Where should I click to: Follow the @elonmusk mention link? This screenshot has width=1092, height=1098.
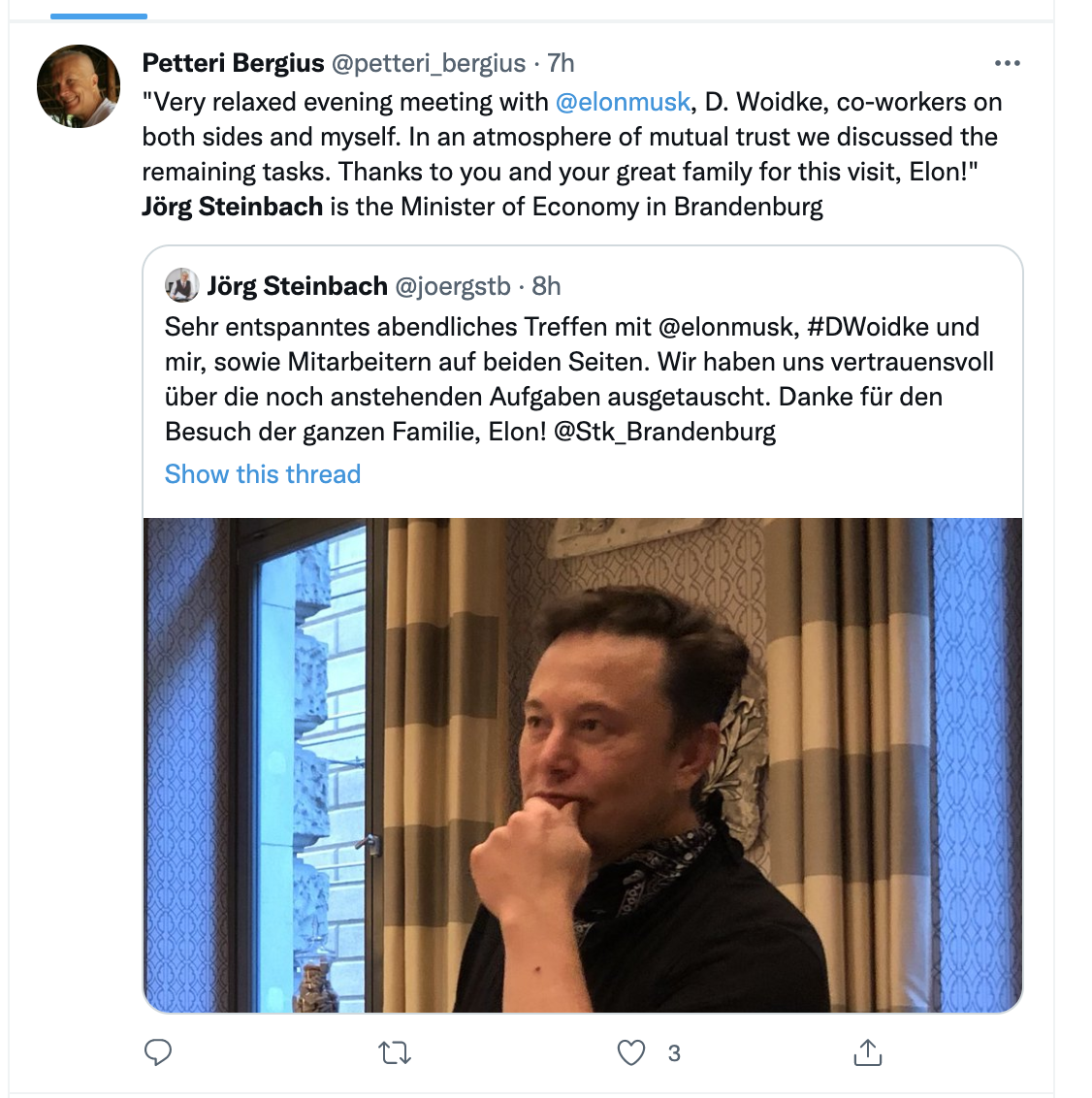coord(623,102)
